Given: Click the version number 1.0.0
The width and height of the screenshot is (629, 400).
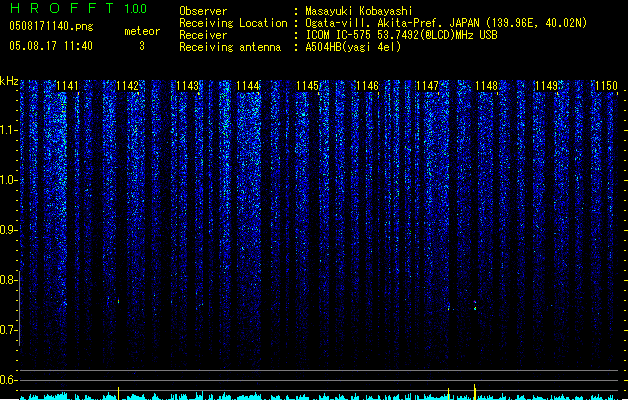Looking at the screenshot, I should [x=136, y=8].
